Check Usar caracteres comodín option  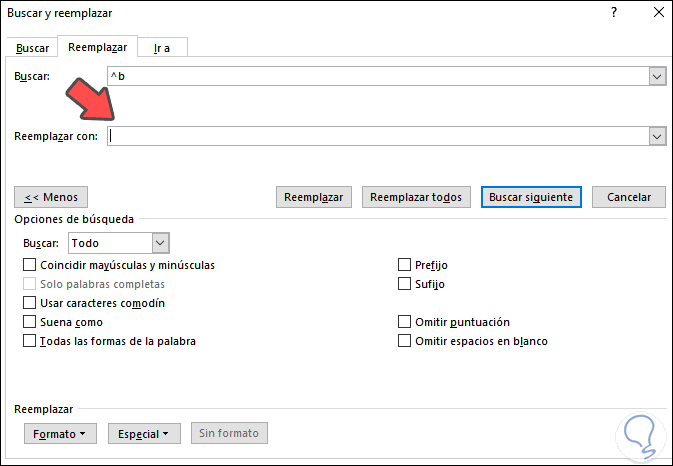point(29,303)
